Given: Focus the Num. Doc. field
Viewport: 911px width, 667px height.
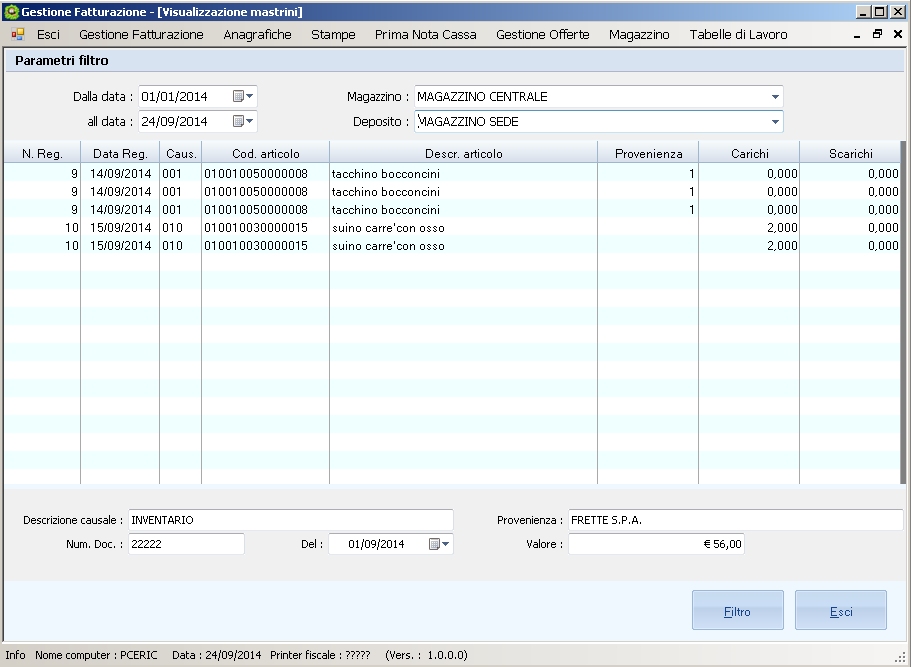Looking at the screenshot, I should [x=186, y=544].
